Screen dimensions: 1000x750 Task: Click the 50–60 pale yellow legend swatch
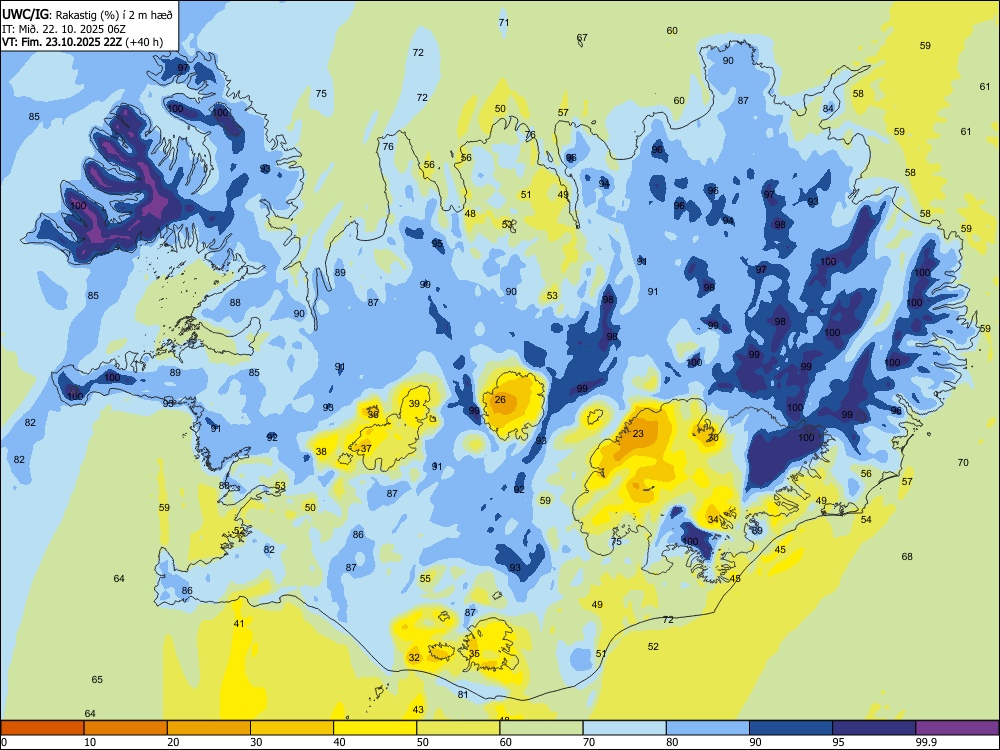point(458,728)
